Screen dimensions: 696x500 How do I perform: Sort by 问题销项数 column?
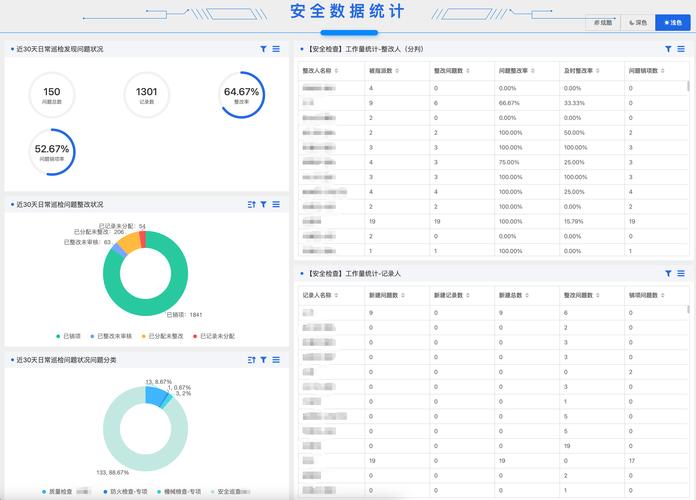click(x=663, y=71)
